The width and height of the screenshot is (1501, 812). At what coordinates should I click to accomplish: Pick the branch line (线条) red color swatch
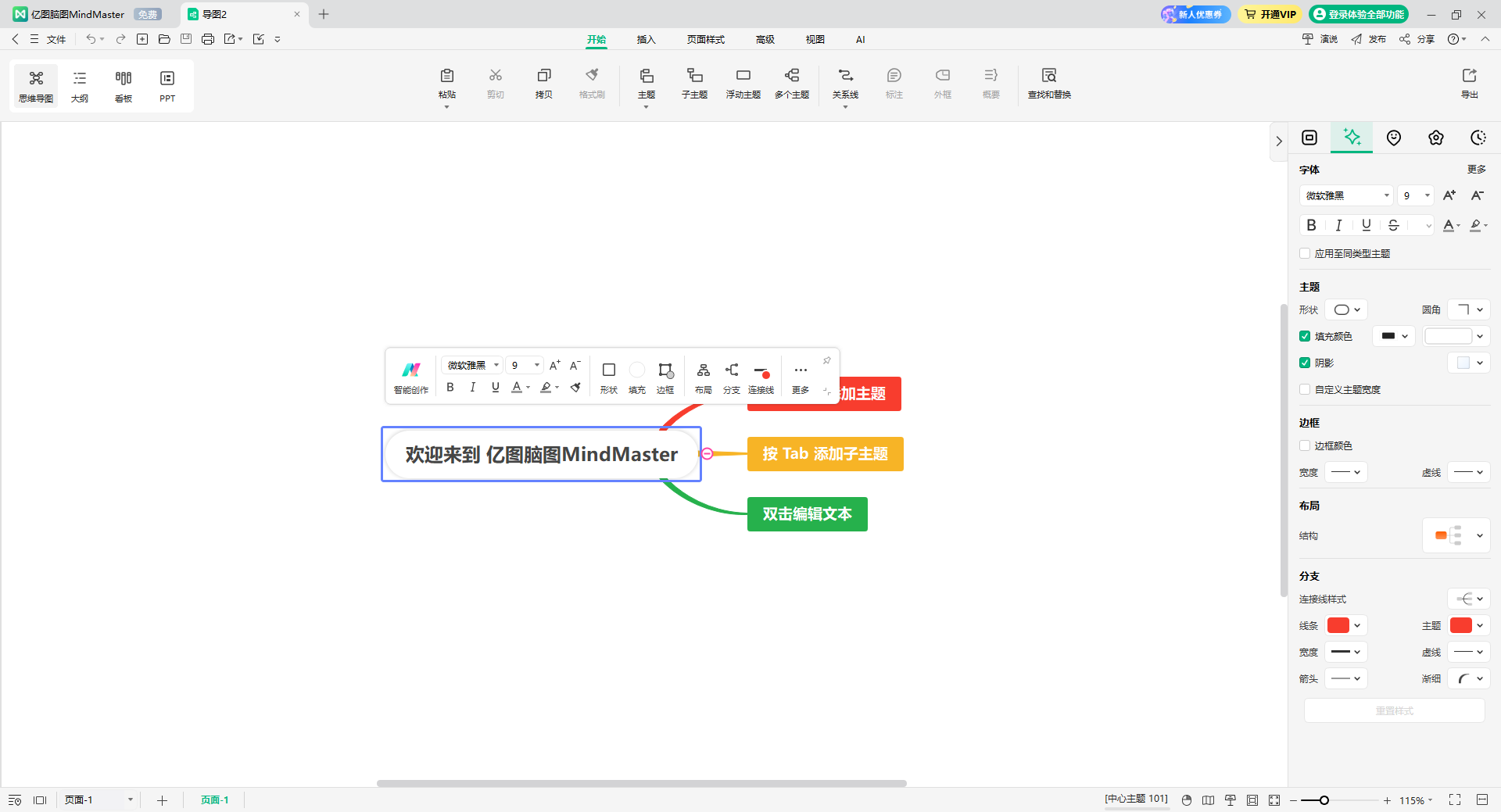(x=1338, y=625)
